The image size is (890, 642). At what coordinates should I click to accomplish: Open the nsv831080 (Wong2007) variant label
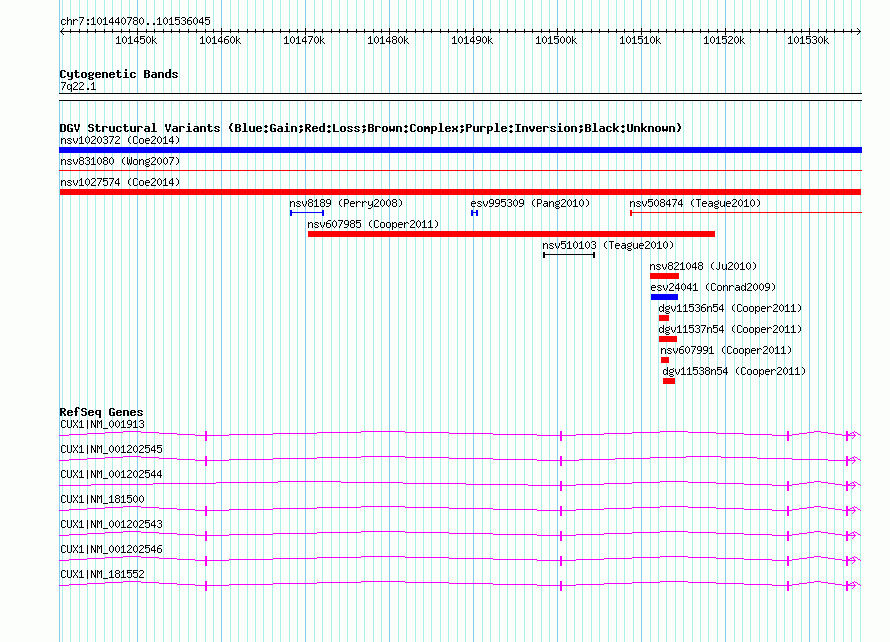pos(120,161)
